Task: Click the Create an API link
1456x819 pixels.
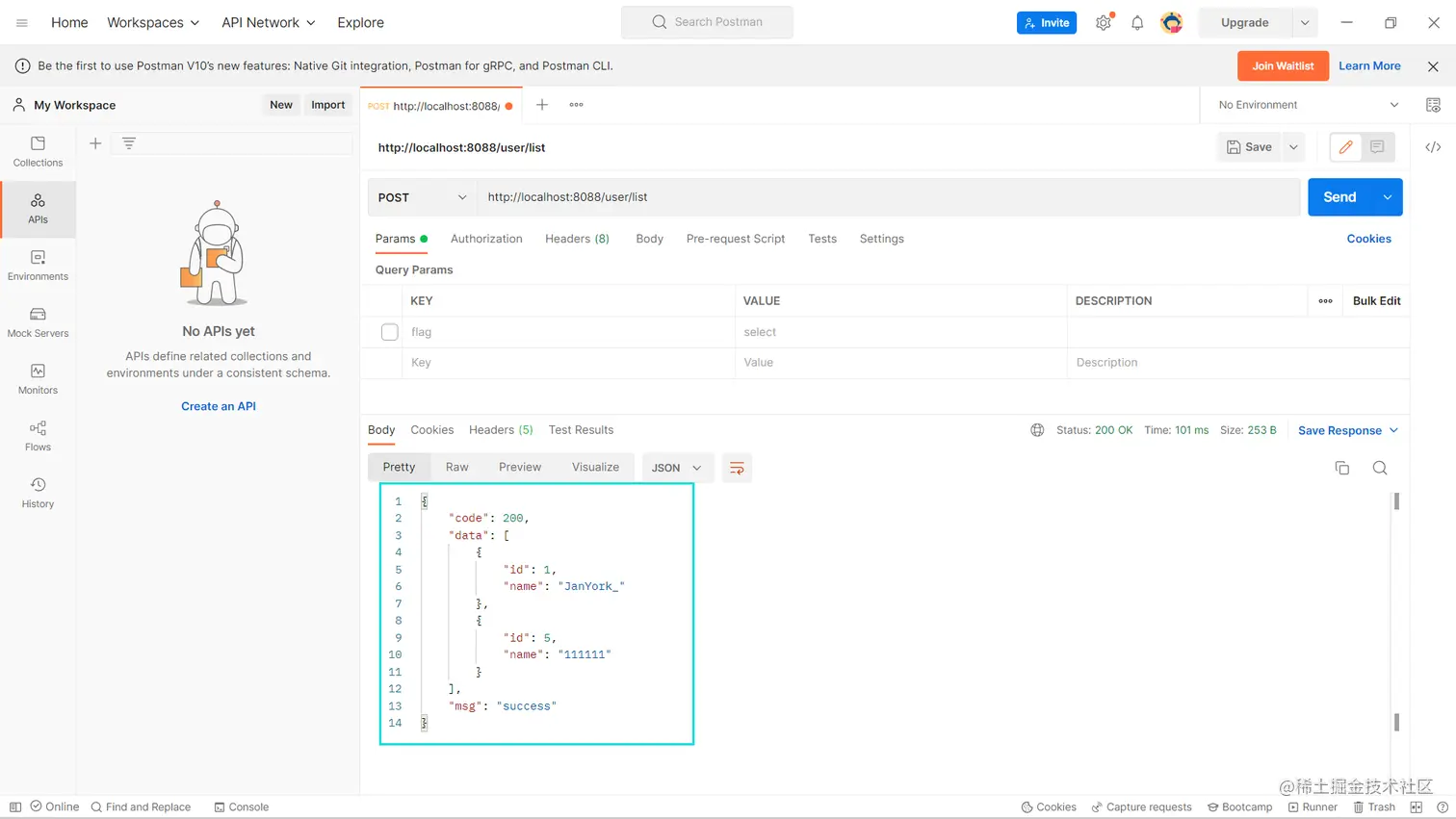Action: tap(219, 406)
